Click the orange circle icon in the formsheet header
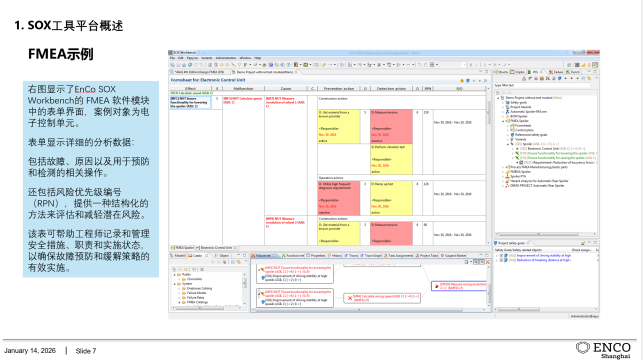This screenshot has width=643, height=360. pyautogui.click(x=462, y=81)
